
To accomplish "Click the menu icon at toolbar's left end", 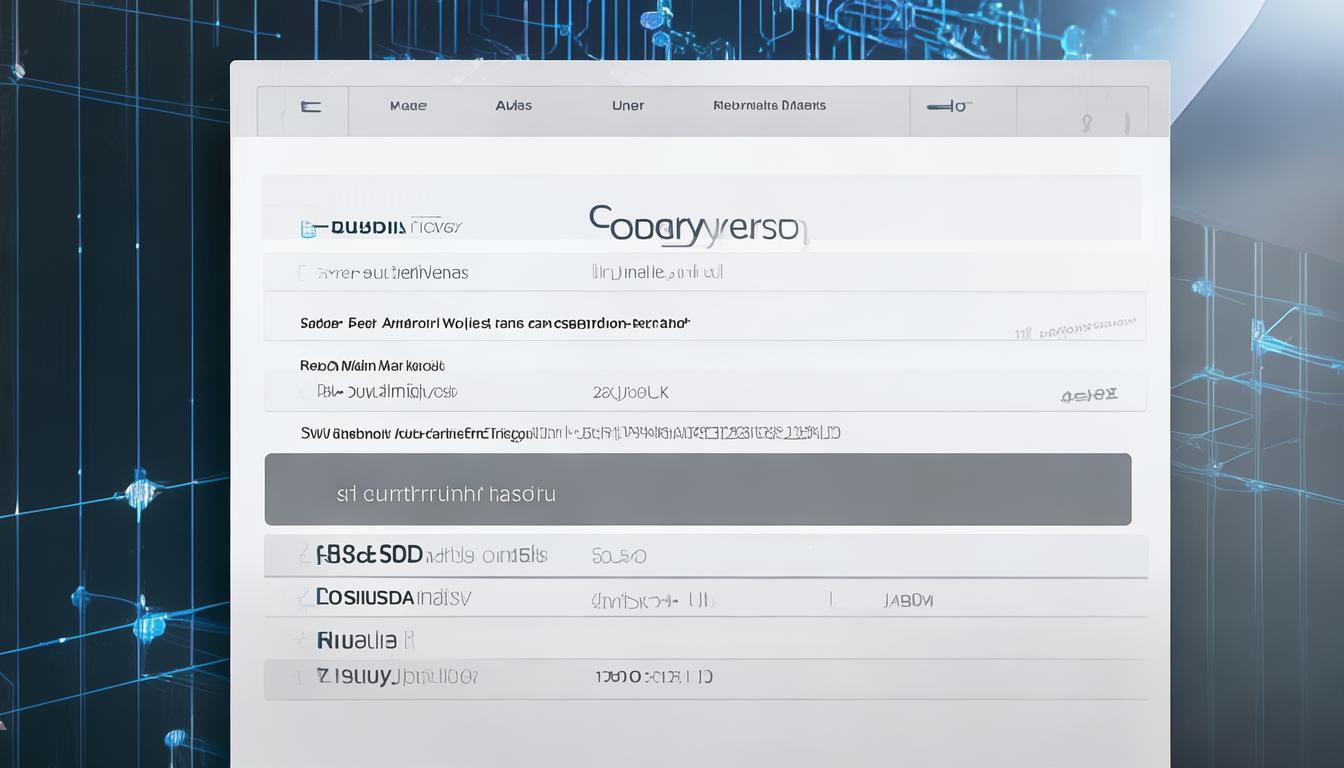I will [311, 106].
